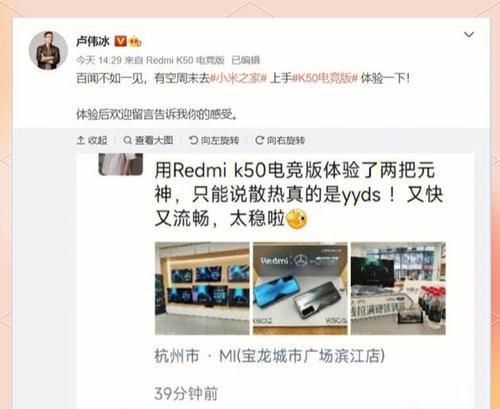Click the commenter's avatar in the embedded image
The image size is (500, 409).
121,164
